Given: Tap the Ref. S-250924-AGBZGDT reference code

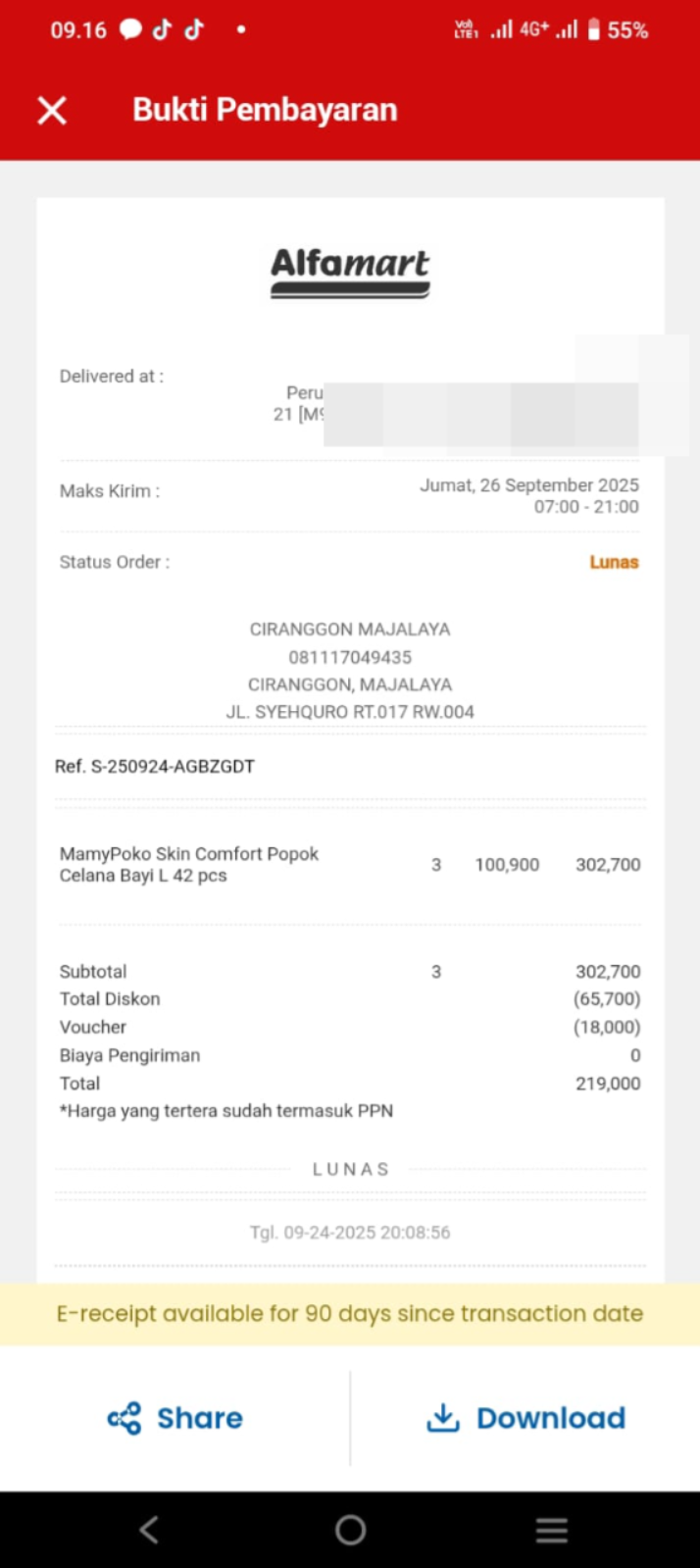Looking at the screenshot, I should (155, 766).
